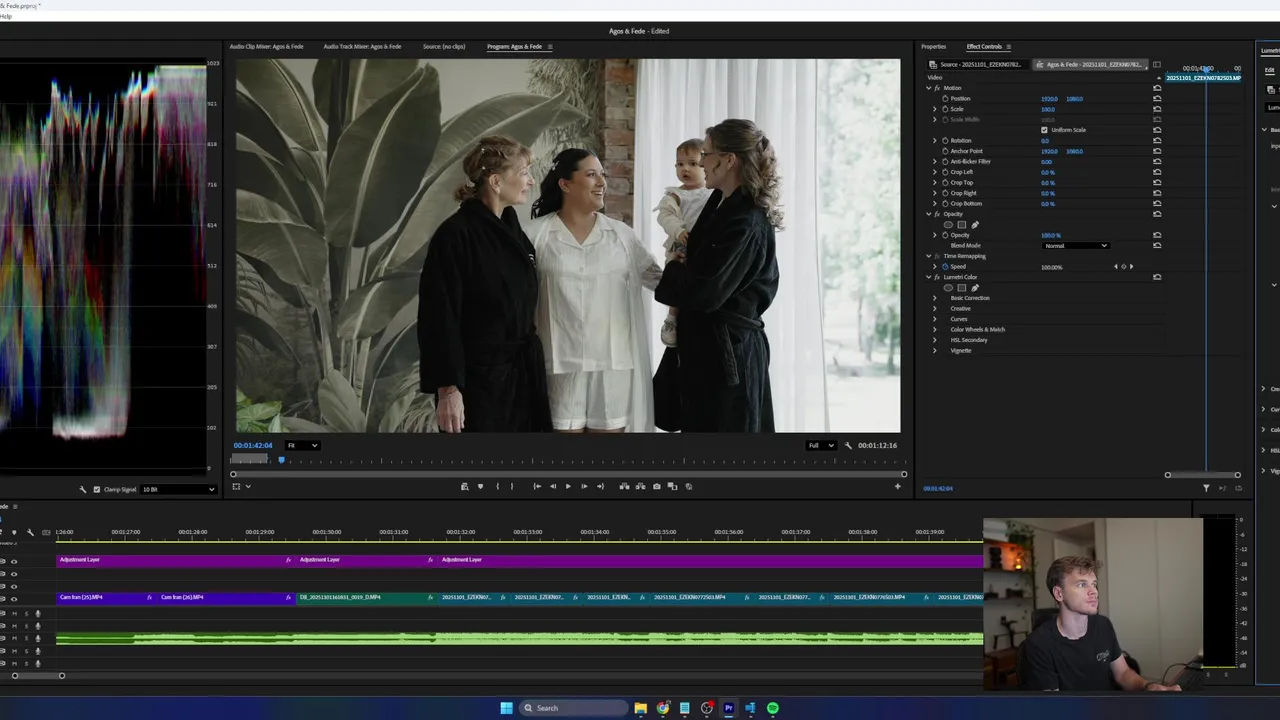1280x720 pixels.
Task: Hide the Cam fran video track eye
Action: 14,599
